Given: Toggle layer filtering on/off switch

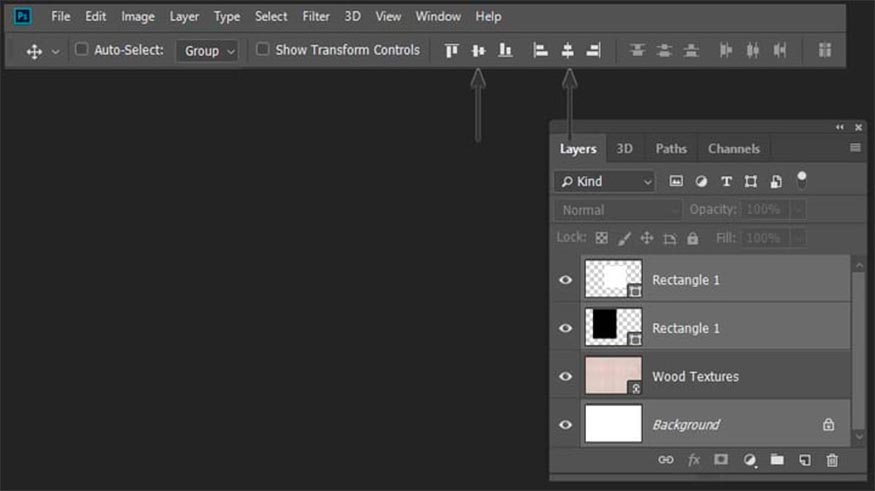Looking at the screenshot, I should tap(801, 180).
